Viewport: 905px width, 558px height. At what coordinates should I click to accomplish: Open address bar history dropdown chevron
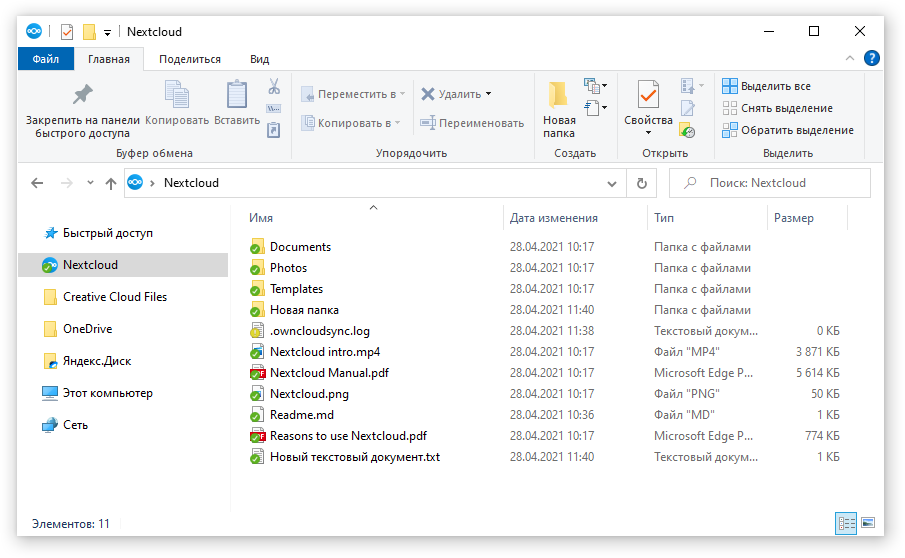tap(612, 183)
